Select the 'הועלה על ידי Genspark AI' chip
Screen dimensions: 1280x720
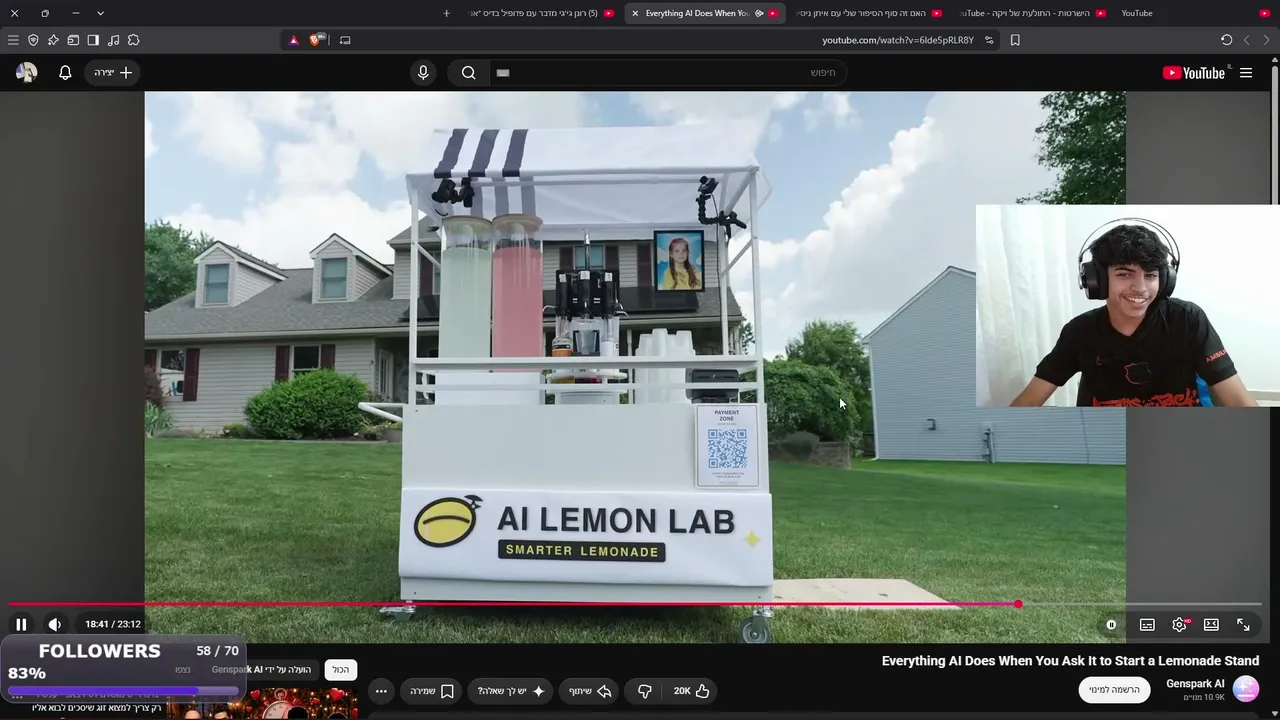(262, 670)
